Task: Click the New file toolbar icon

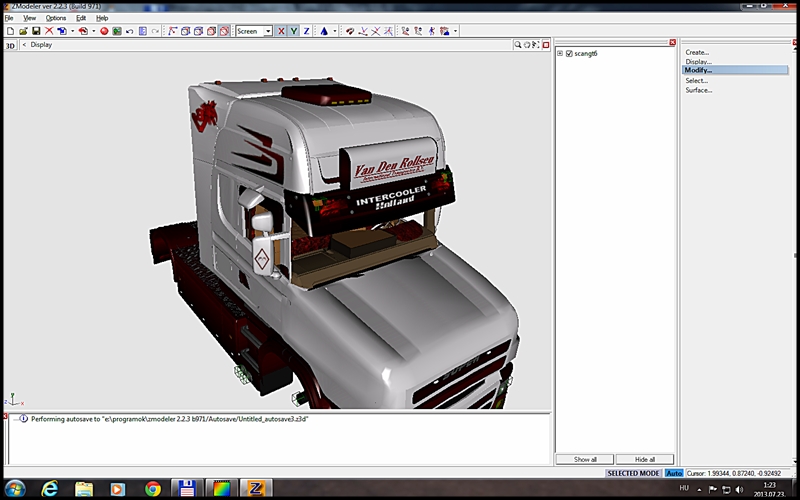Action: click(x=9, y=31)
